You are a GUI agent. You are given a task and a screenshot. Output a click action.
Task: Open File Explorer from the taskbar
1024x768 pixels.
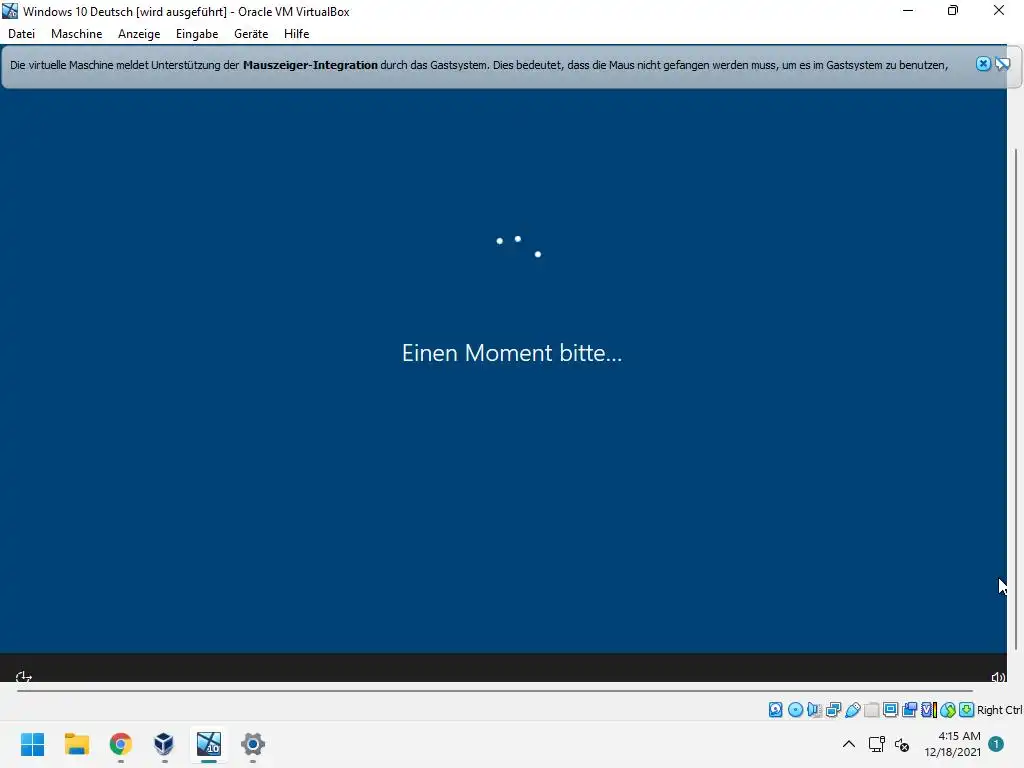(76, 744)
